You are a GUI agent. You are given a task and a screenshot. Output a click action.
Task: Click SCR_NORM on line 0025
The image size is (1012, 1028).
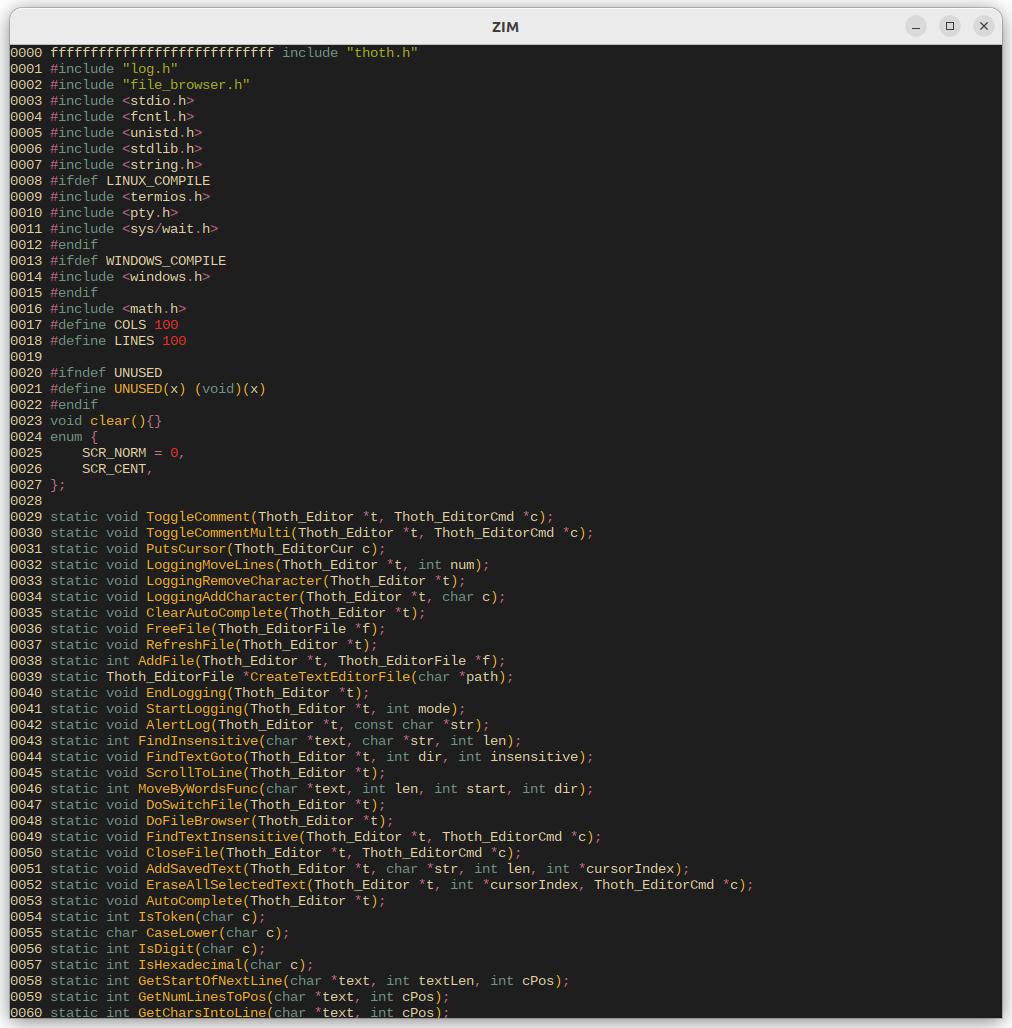point(114,452)
